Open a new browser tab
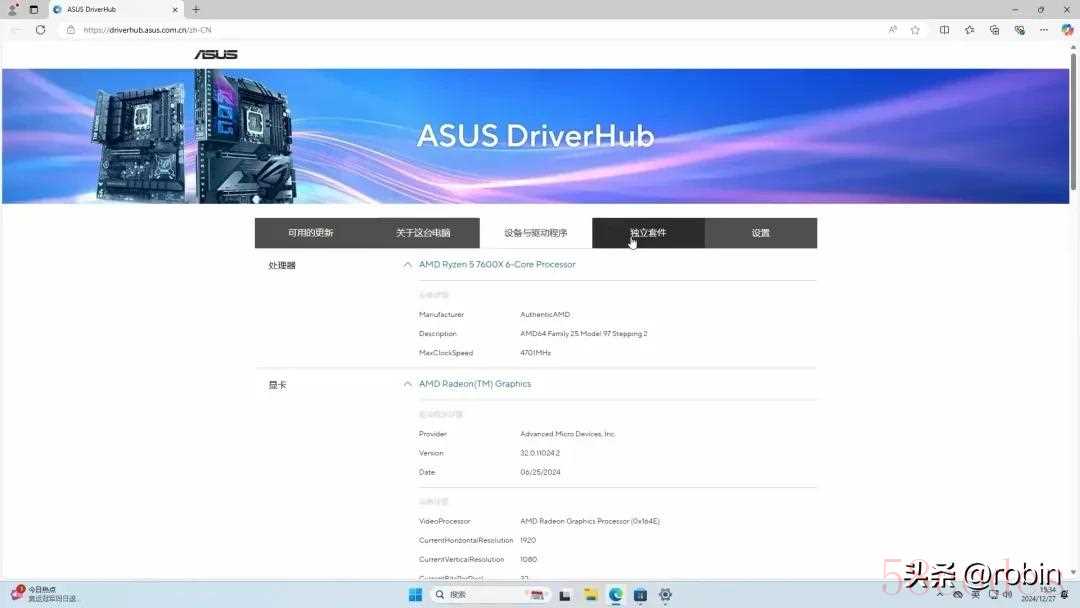This screenshot has width=1080, height=608. pos(196,10)
